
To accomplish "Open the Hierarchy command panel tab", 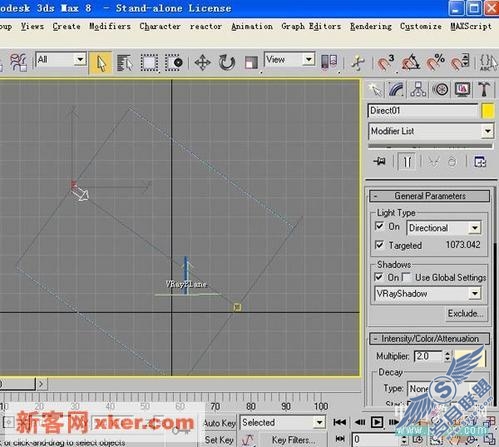I will pyautogui.click(x=418, y=89).
